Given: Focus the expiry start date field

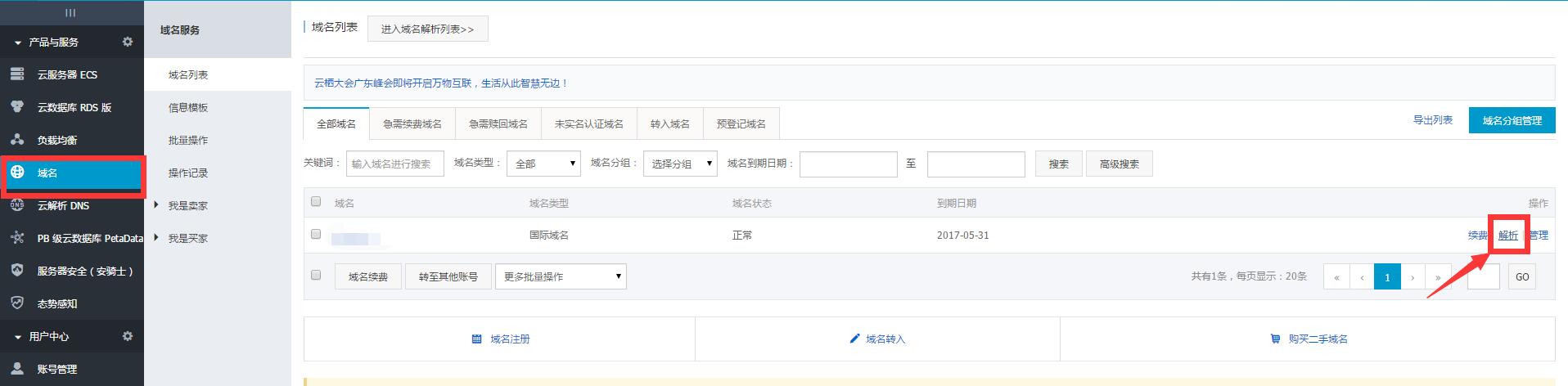Looking at the screenshot, I should pyautogui.click(x=848, y=164).
